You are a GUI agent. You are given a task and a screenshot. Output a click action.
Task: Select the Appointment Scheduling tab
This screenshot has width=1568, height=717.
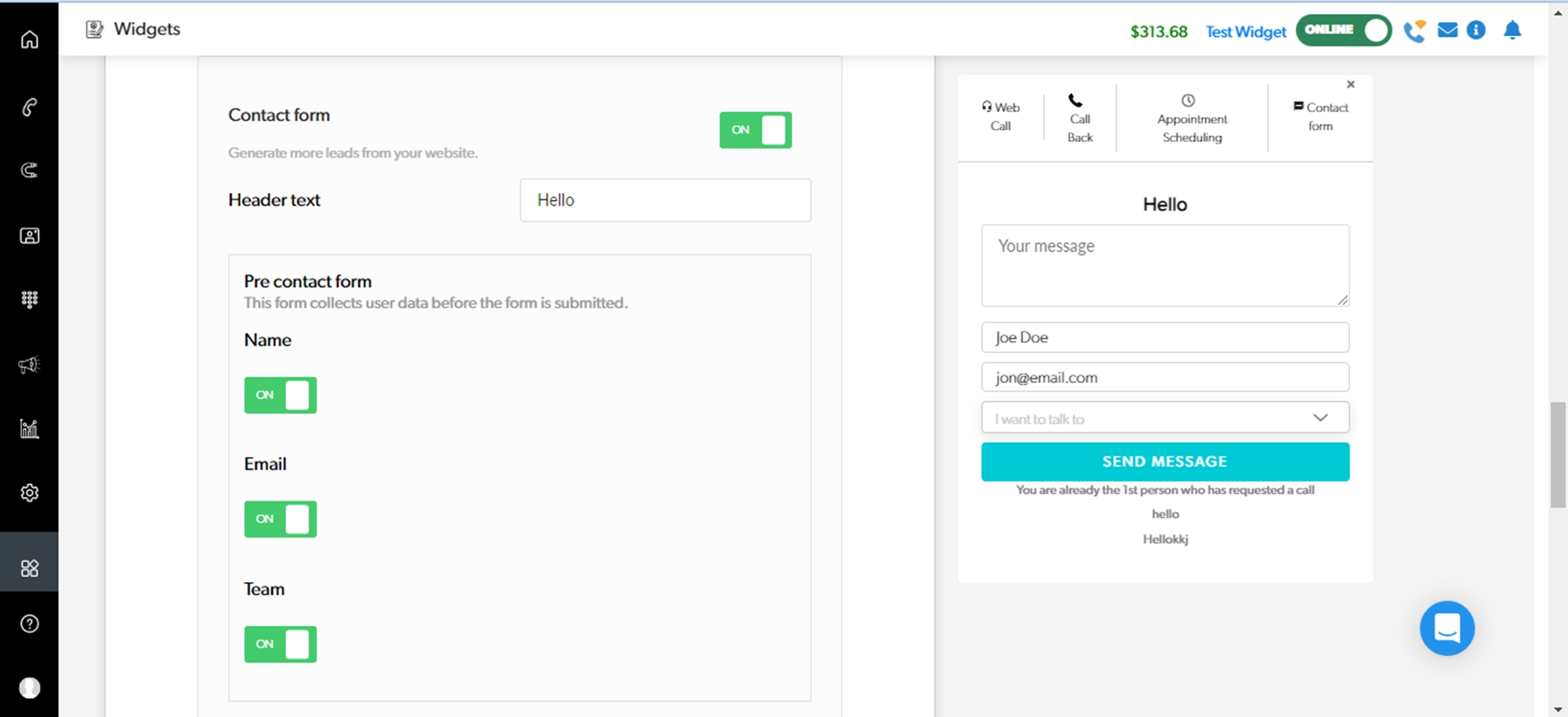(x=1192, y=119)
